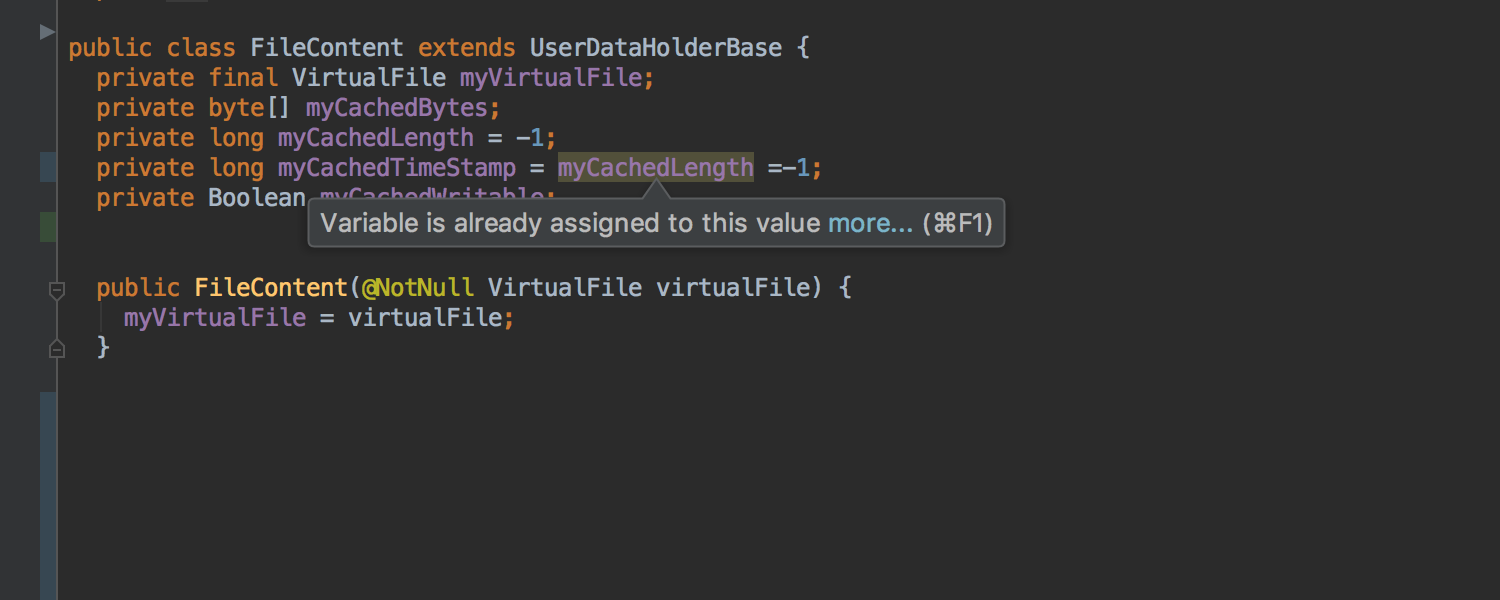Click the extends keyword in the class declaration
This screenshot has height=600, width=1500.
coord(466,47)
